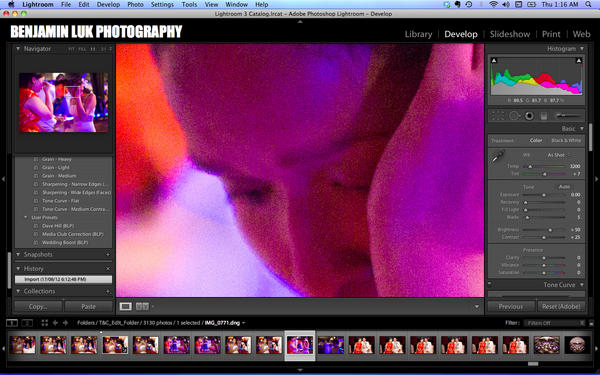The image size is (600, 375).
Task: Collapse the left panel group arrow
Action: 3,179
